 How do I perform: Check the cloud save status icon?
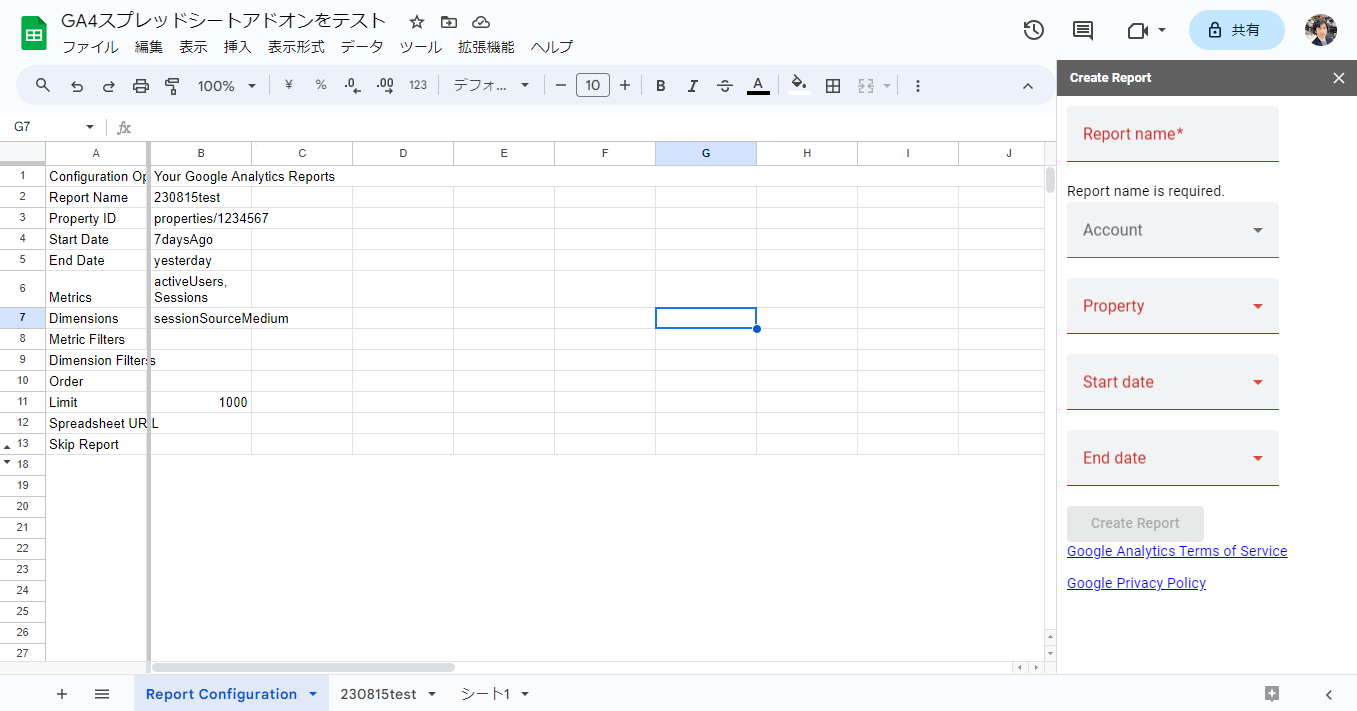click(481, 22)
